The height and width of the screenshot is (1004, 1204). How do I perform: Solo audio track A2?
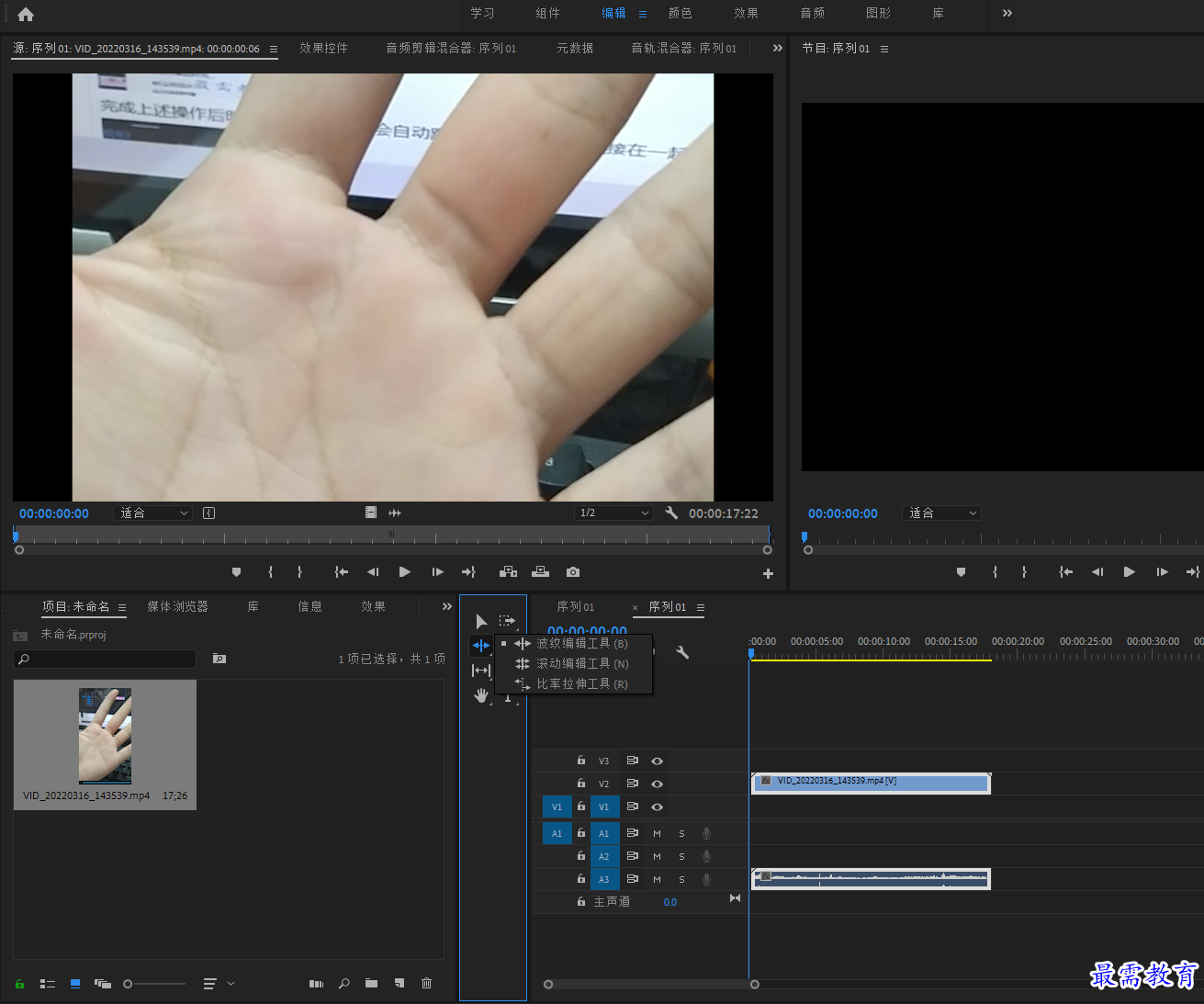click(681, 857)
